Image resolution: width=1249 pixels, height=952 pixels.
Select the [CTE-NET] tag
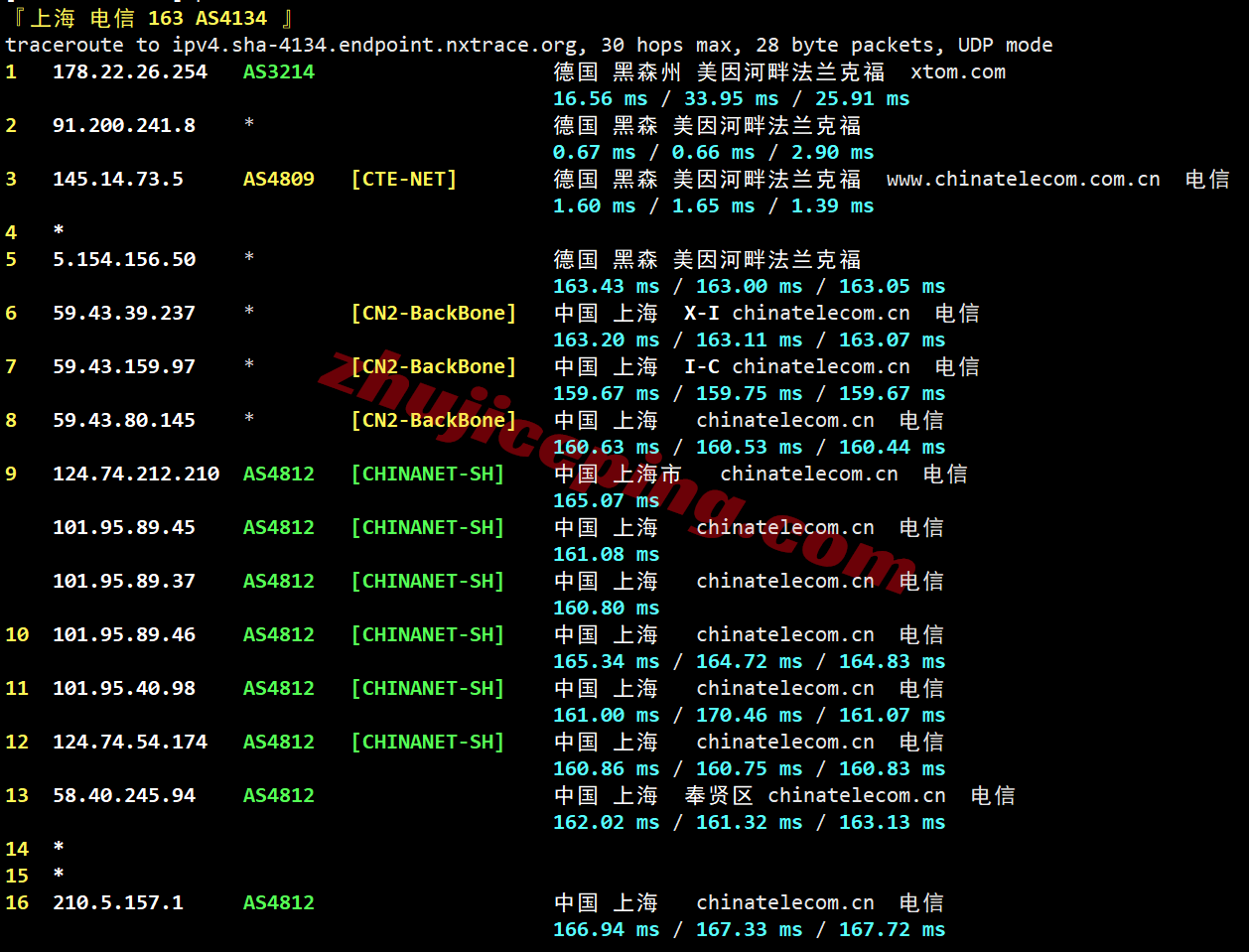404,180
